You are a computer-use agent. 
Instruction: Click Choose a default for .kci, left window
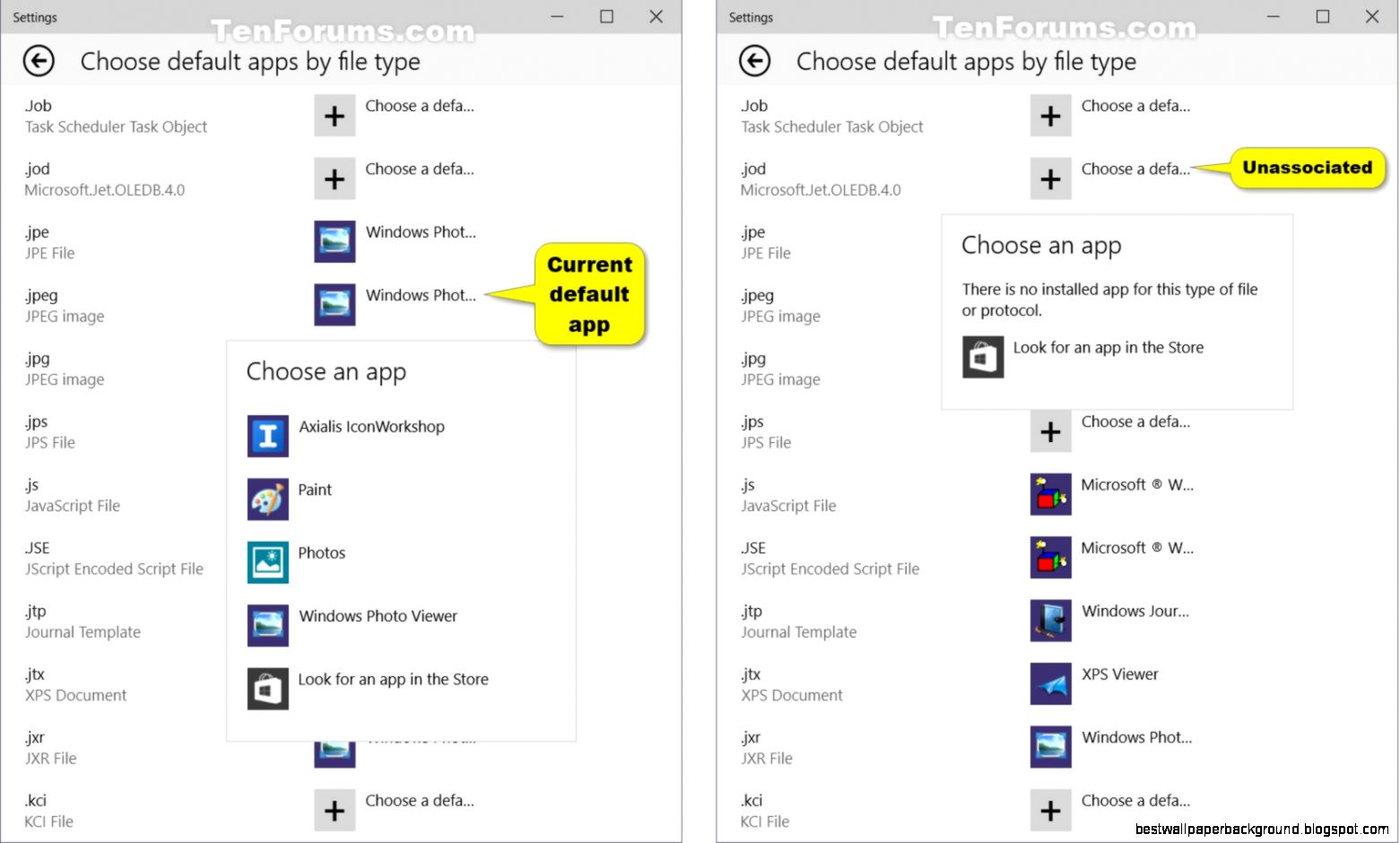(420, 801)
